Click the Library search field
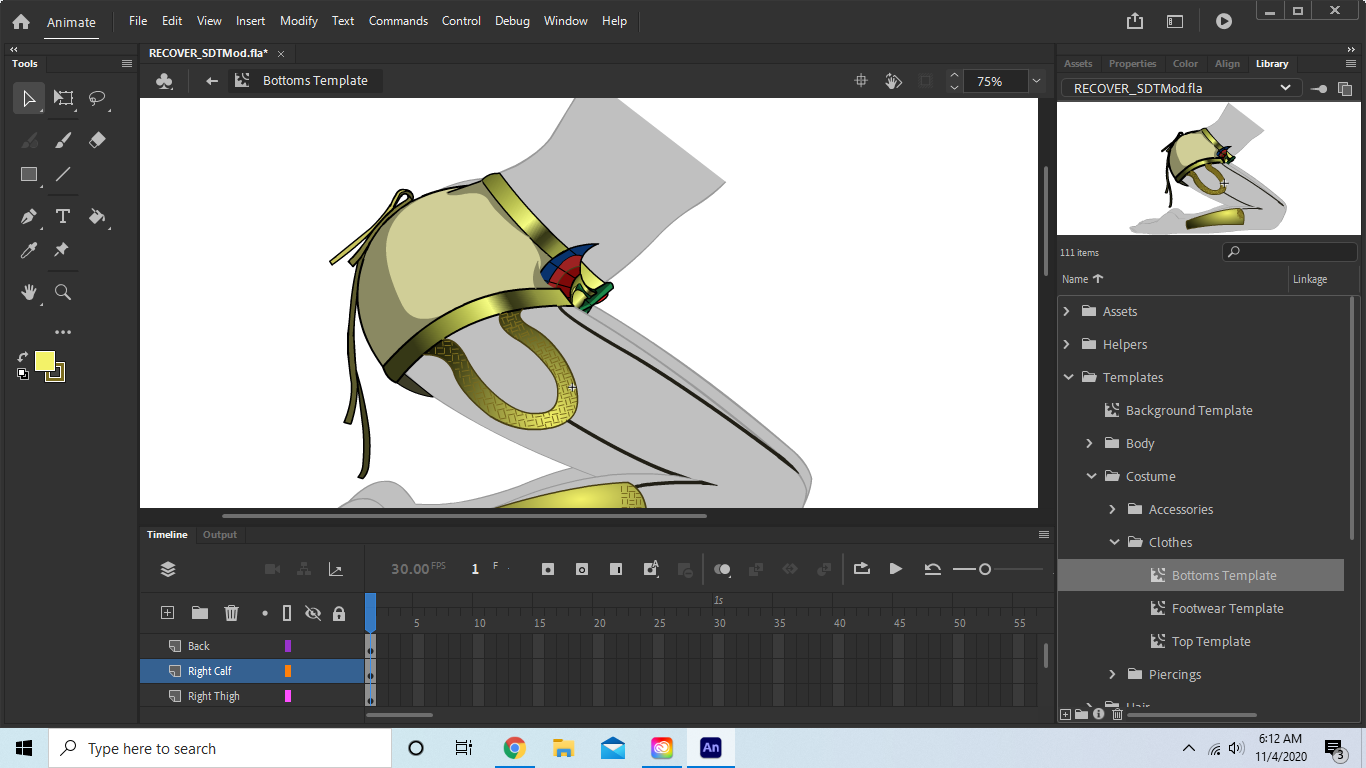 (x=1289, y=251)
